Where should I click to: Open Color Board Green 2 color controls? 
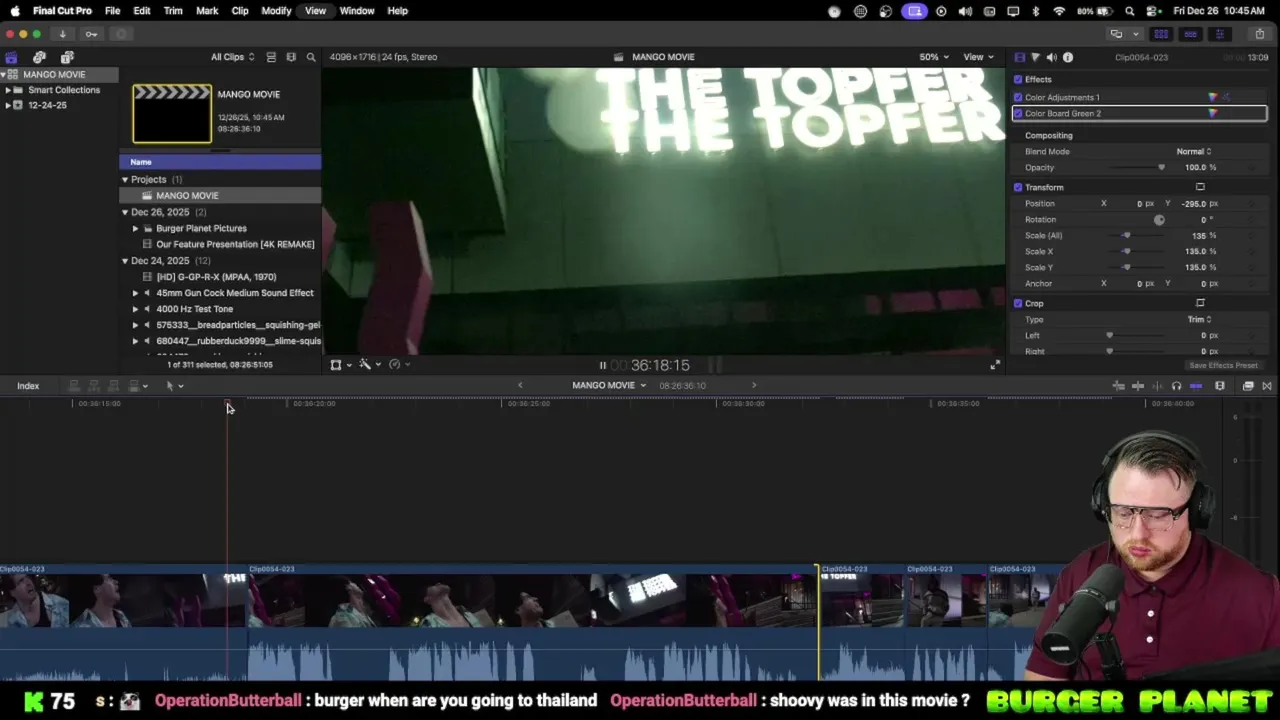pyautogui.click(x=1213, y=113)
